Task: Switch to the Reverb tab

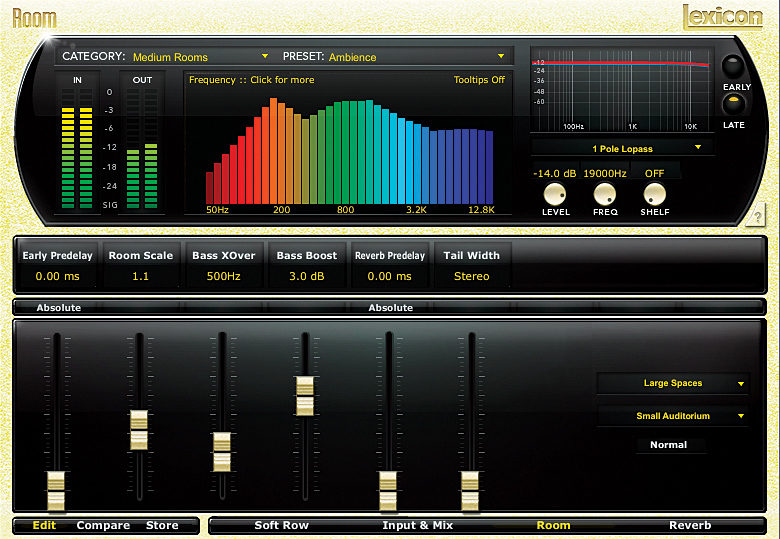Action: point(689,525)
